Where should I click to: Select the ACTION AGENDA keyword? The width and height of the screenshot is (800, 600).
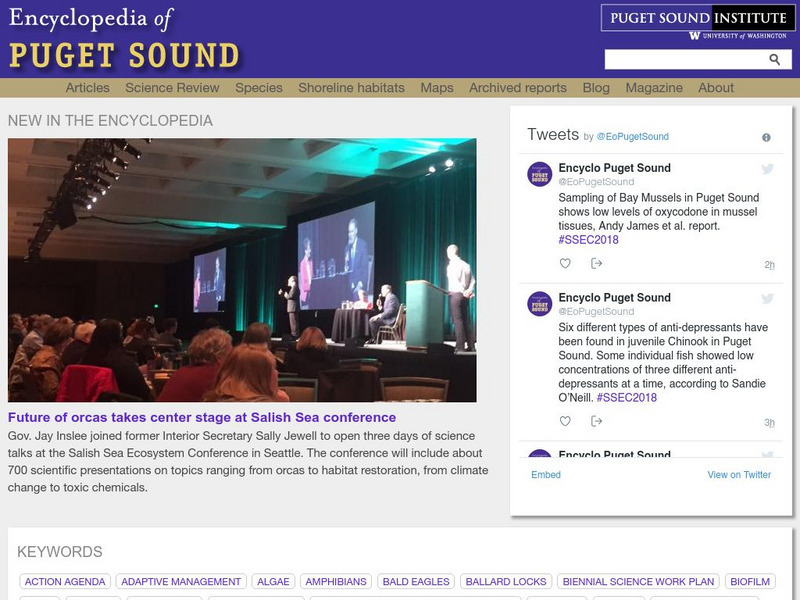pyautogui.click(x=65, y=582)
